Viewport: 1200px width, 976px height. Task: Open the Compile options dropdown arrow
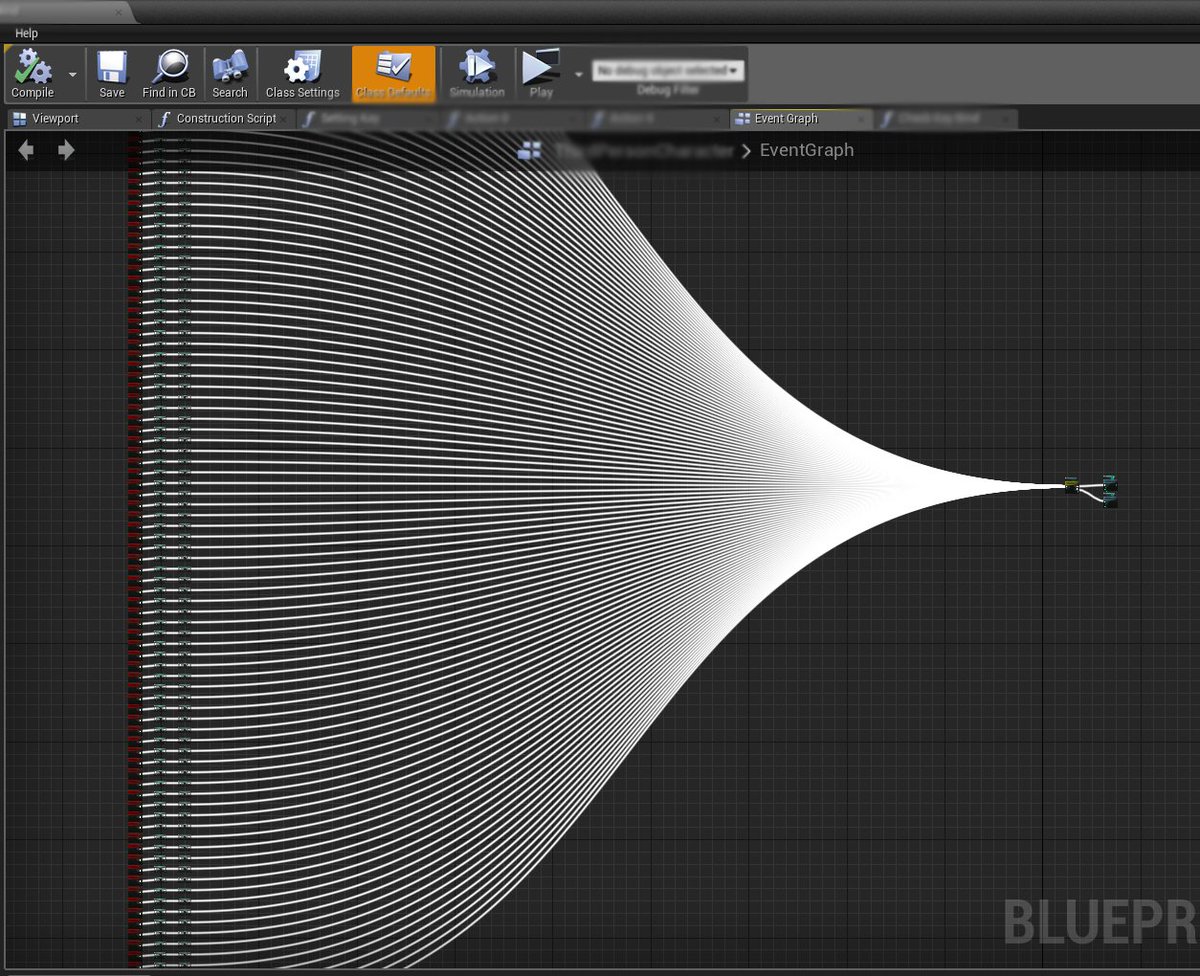(x=72, y=75)
